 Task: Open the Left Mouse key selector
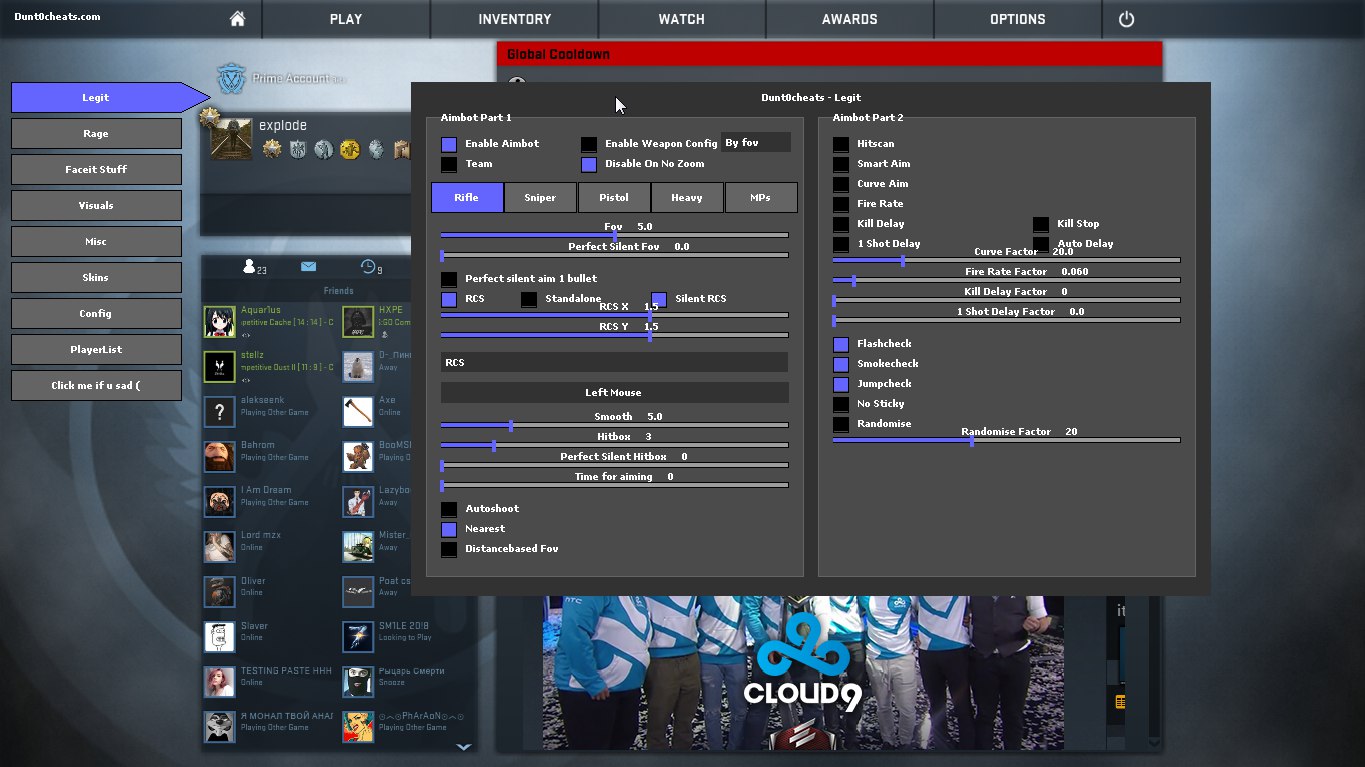coord(614,393)
